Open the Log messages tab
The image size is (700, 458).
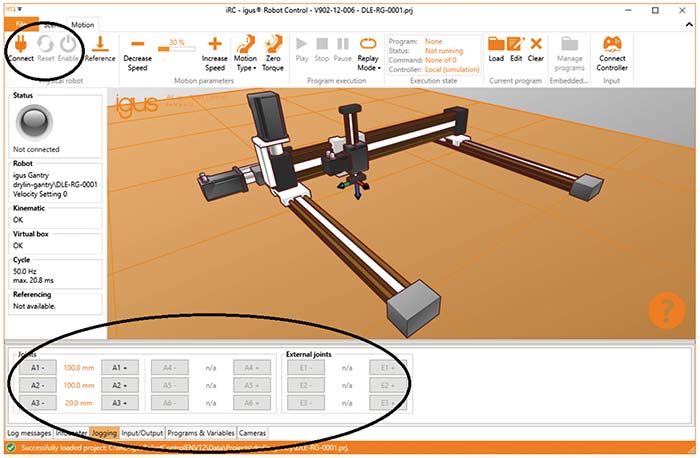(x=29, y=433)
